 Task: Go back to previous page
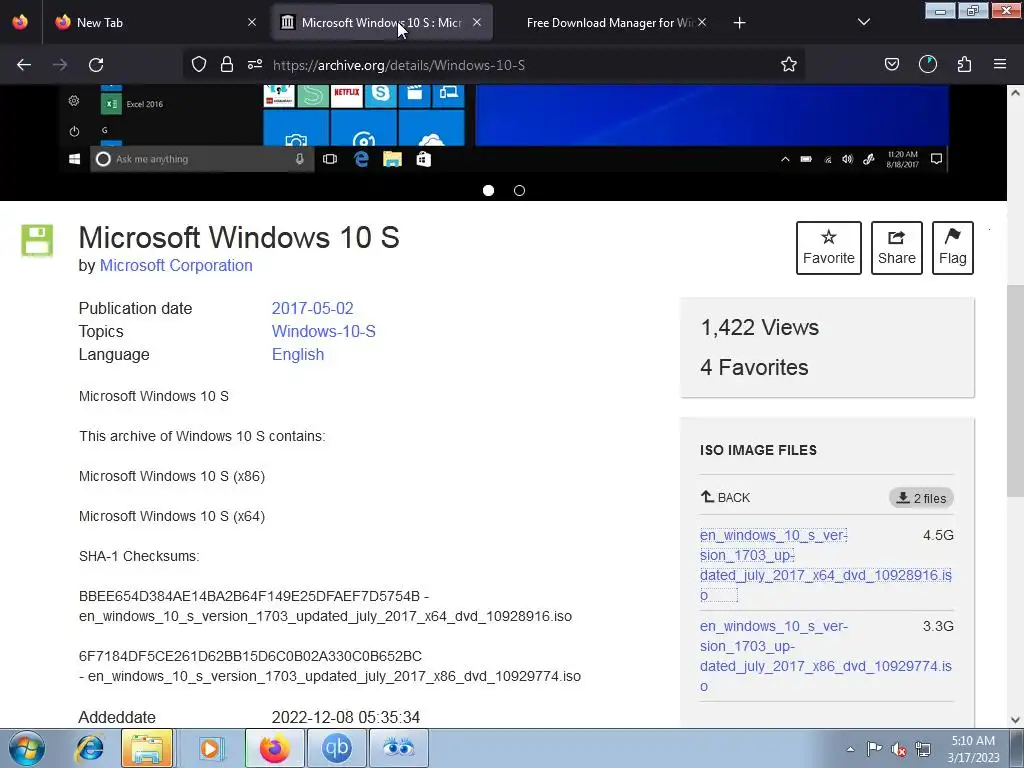(x=24, y=65)
